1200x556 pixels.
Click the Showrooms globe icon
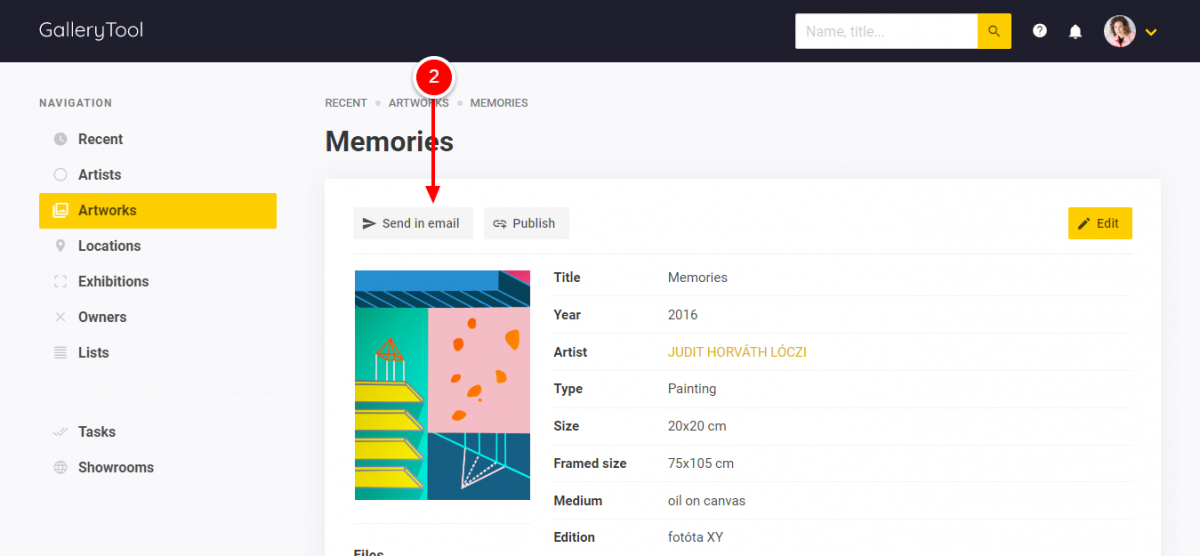(x=60, y=467)
